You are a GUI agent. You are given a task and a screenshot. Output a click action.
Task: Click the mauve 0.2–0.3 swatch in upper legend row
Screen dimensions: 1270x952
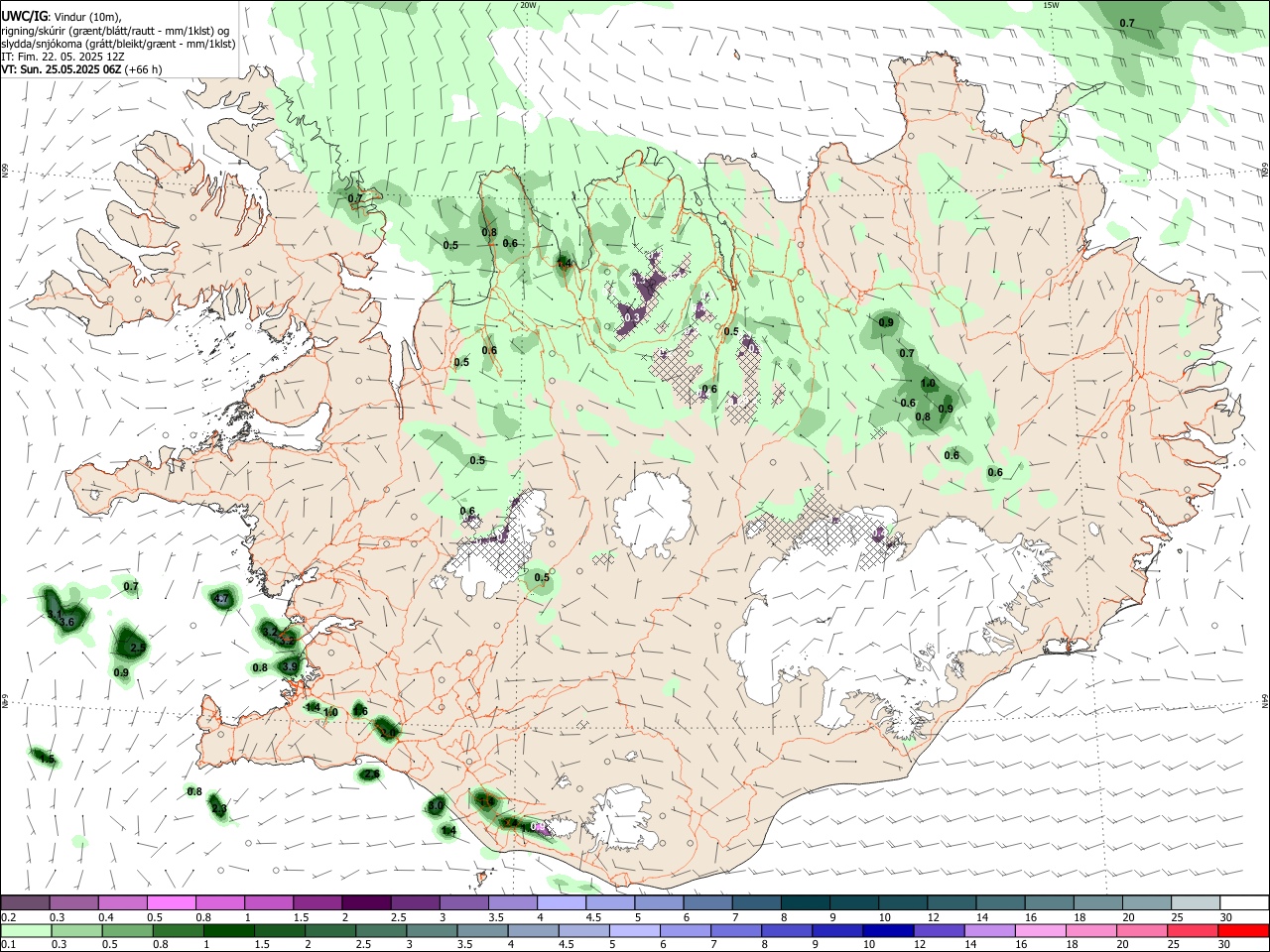pyautogui.click(x=24, y=902)
